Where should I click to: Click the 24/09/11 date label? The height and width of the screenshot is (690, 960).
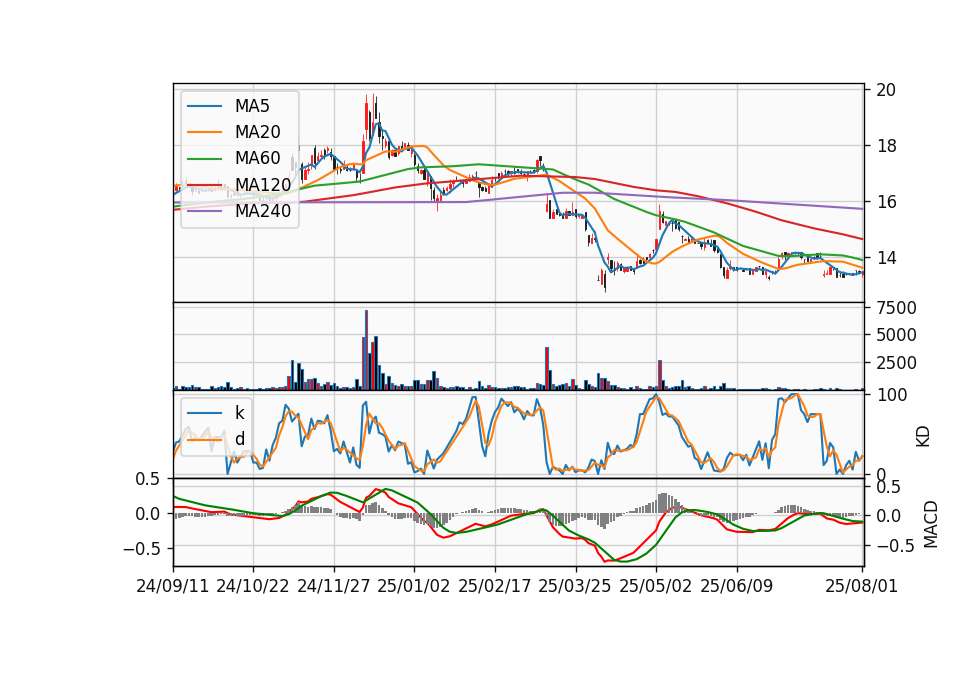[x=173, y=586]
